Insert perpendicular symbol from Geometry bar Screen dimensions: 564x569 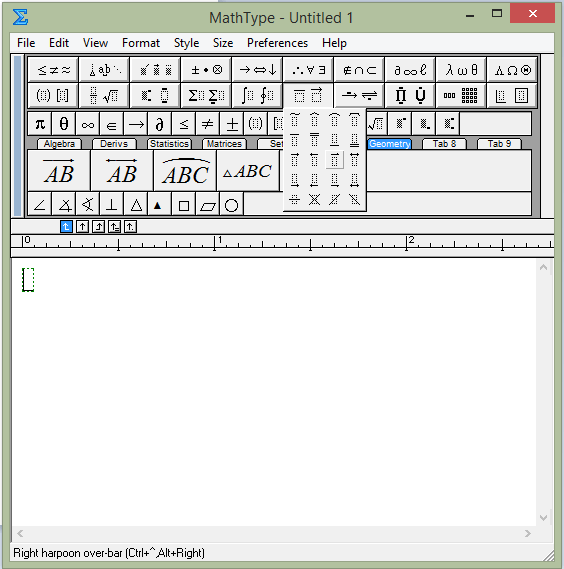pos(111,205)
